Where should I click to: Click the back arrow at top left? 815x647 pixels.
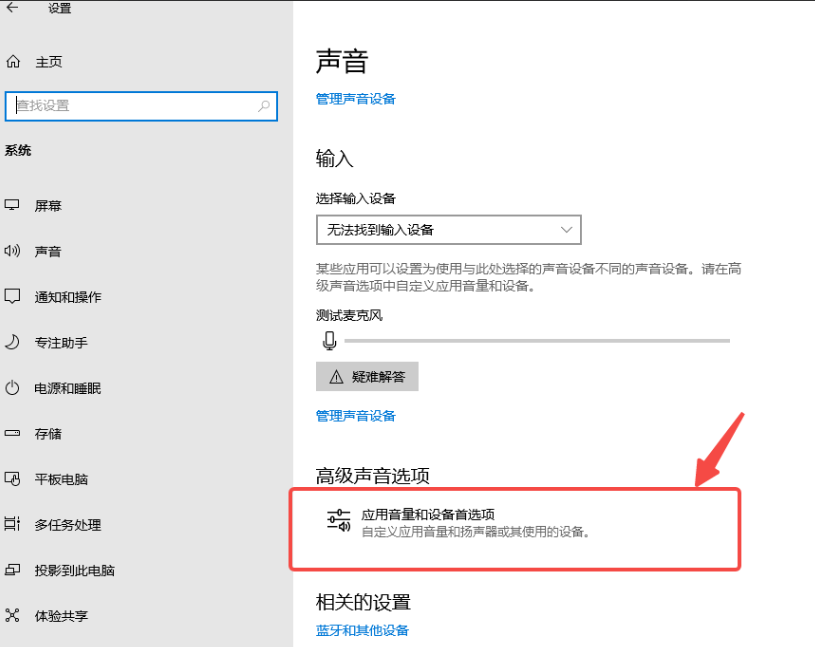pyautogui.click(x=12, y=8)
